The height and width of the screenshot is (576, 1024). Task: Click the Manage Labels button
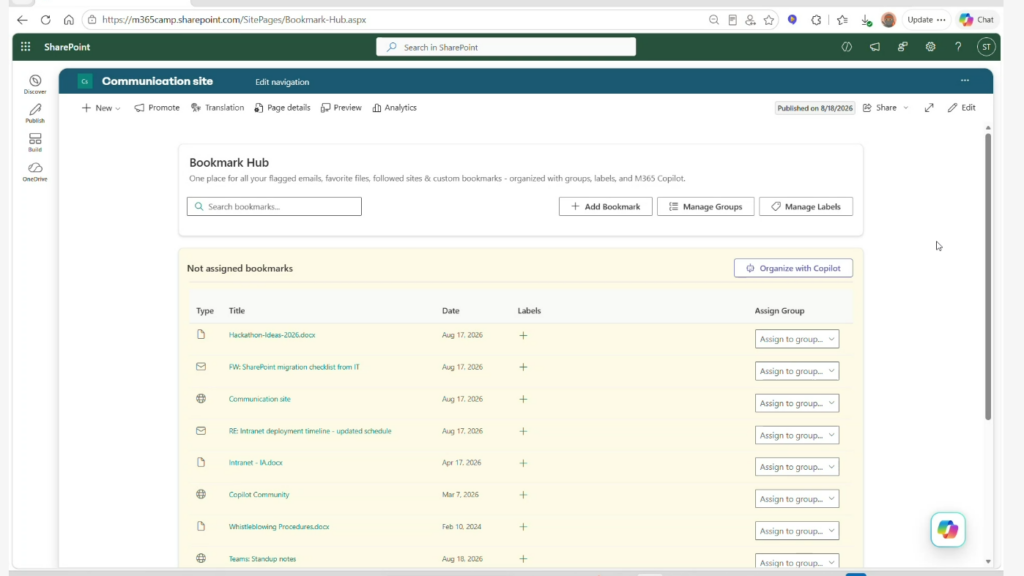(806, 206)
